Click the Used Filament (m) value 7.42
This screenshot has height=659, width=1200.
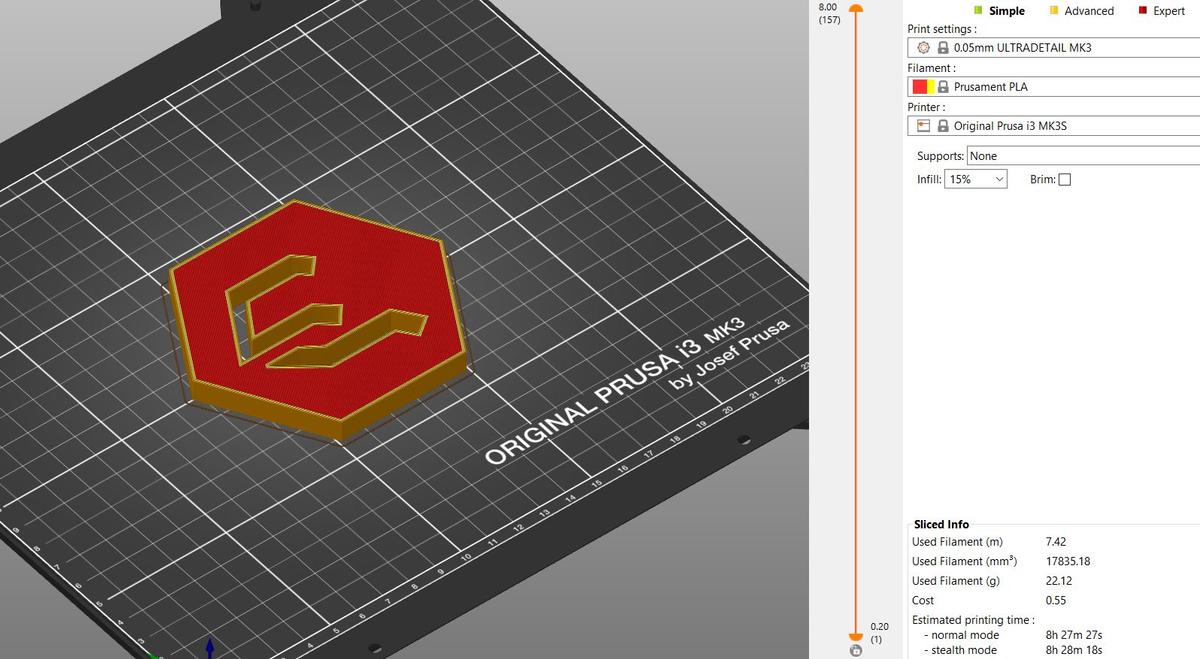pos(1057,542)
